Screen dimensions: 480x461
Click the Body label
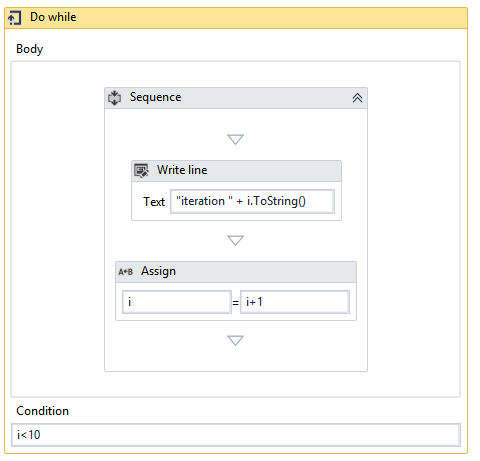coord(30,49)
